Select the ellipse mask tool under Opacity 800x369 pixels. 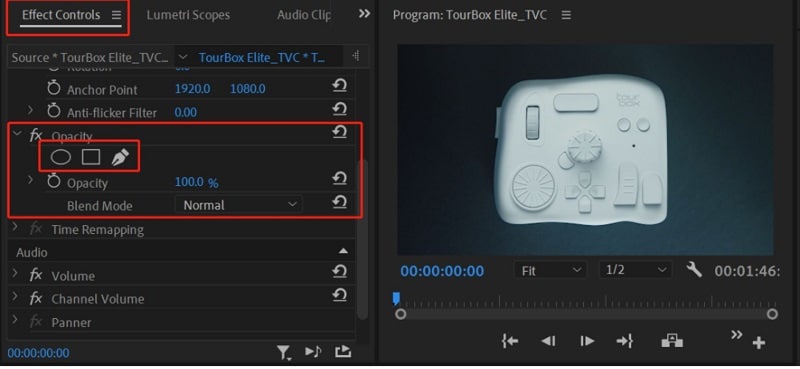61,157
